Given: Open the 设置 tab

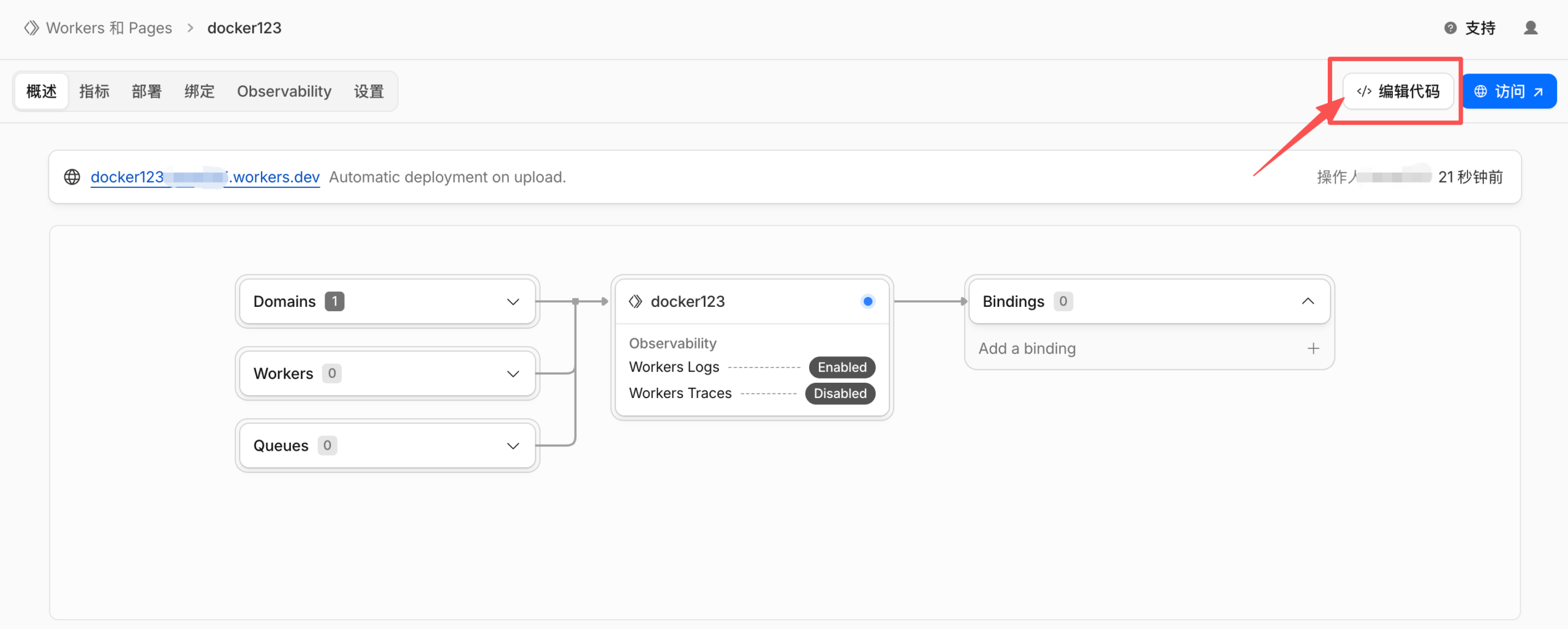Looking at the screenshot, I should 369,91.
